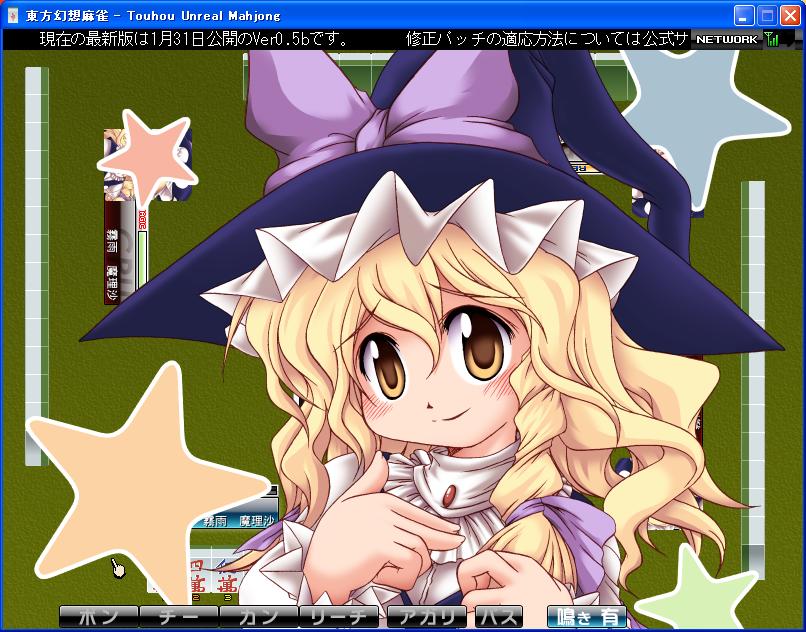Click the mahjong tile icon in the title bar
Image resolution: width=806 pixels, height=632 pixels.
[x=13, y=15]
